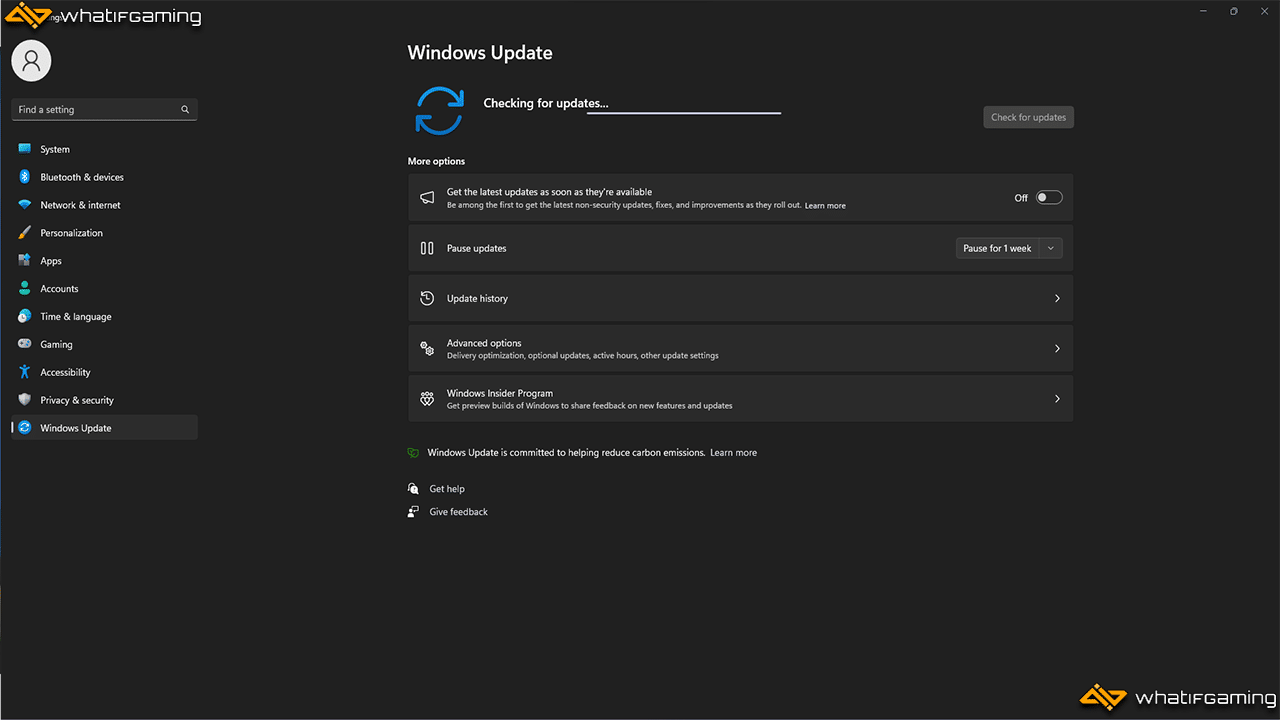Viewport: 1280px width, 720px height.
Task: Click the Windows Insider Program icon
Action: pos(427,398)
